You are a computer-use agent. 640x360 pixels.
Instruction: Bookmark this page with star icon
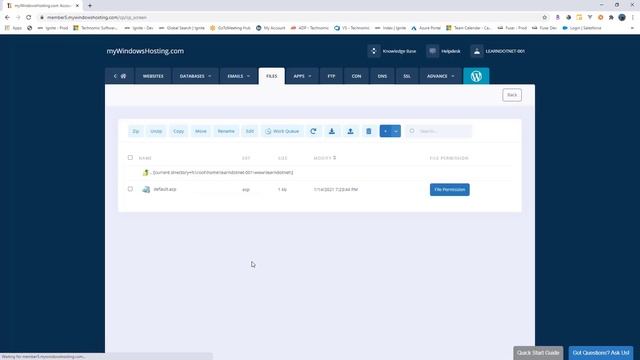pos(544,17)
